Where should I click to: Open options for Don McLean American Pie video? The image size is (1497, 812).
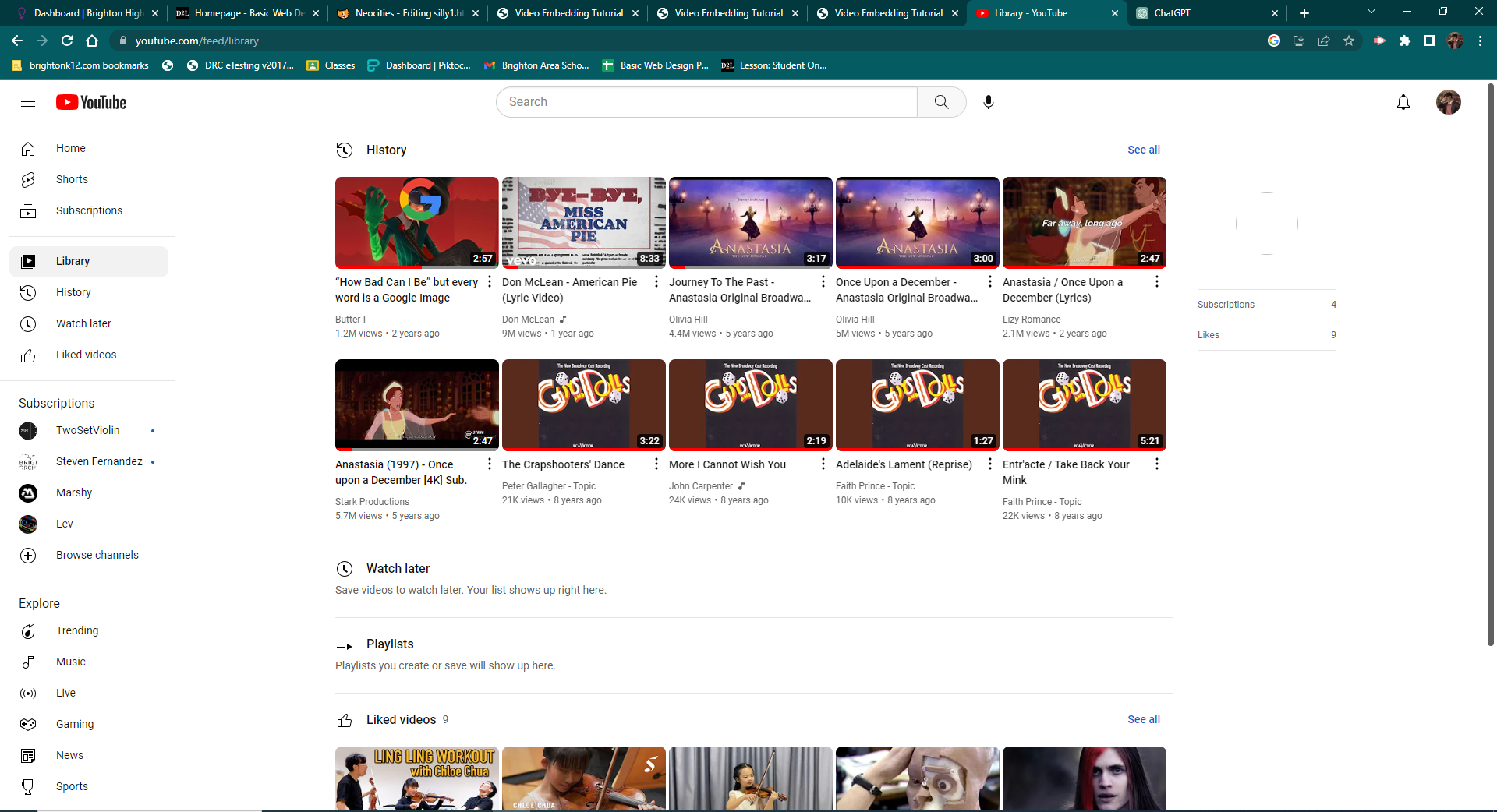pyautogui.click(x=656, y=282)
